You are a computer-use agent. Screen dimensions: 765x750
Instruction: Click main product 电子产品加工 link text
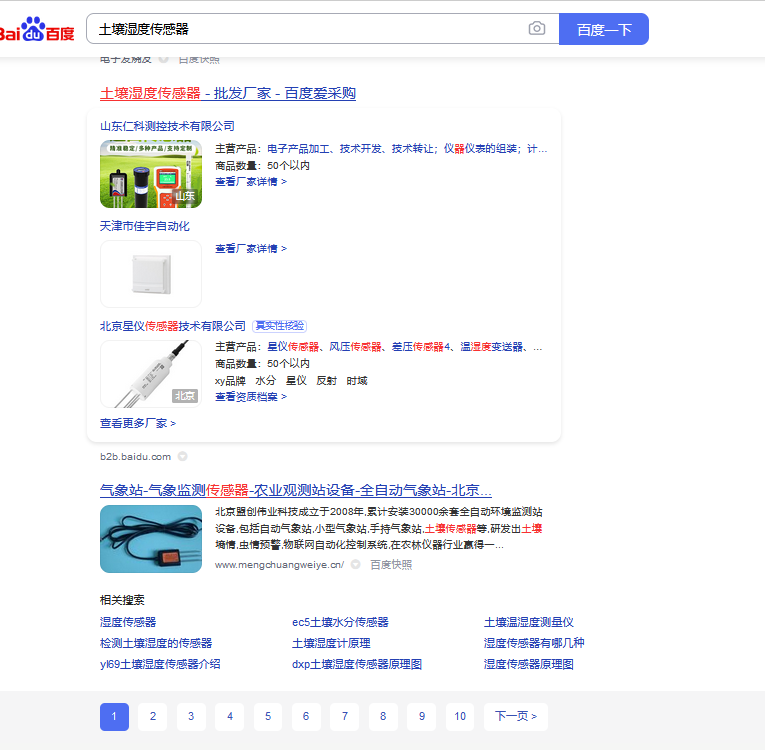pos(299,149)
